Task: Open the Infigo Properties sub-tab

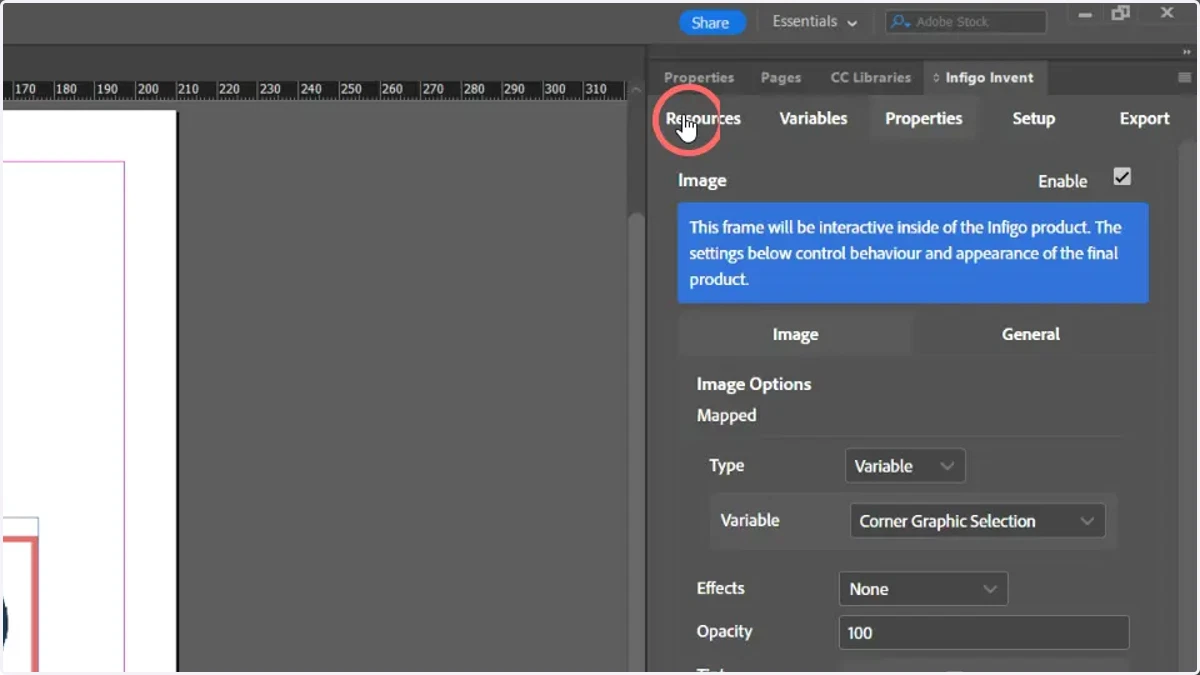Action: tap(924, 119)
